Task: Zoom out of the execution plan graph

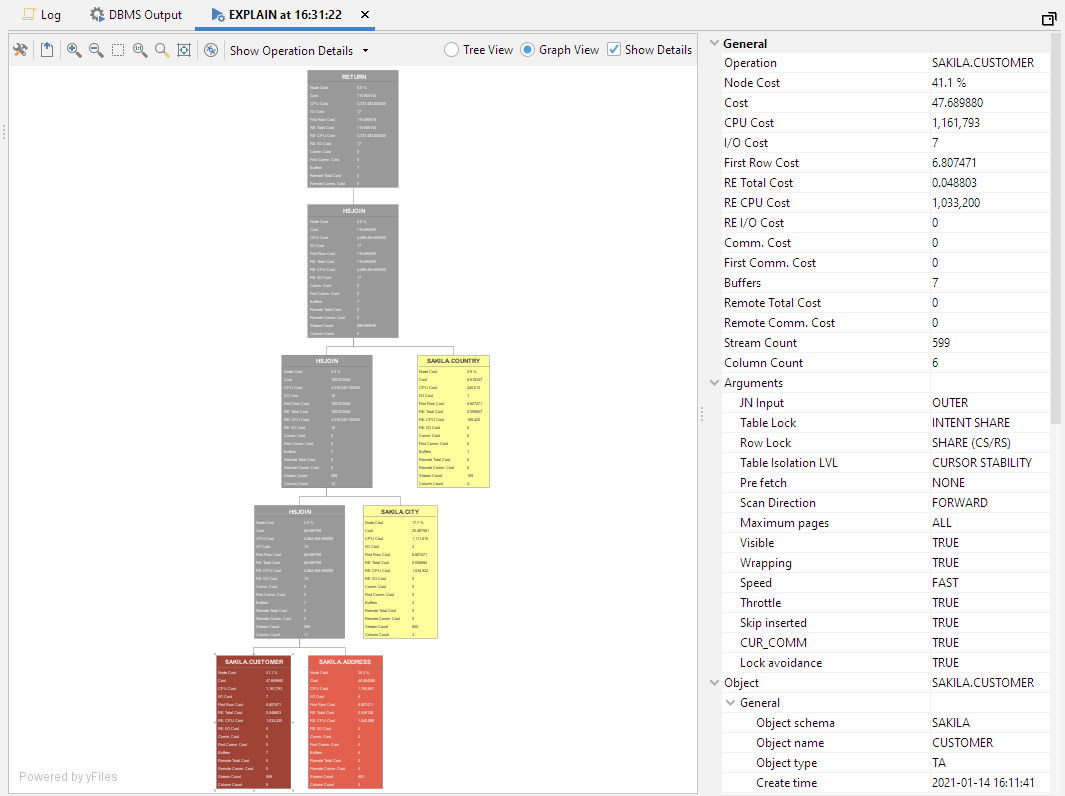Action: point(96,49)
